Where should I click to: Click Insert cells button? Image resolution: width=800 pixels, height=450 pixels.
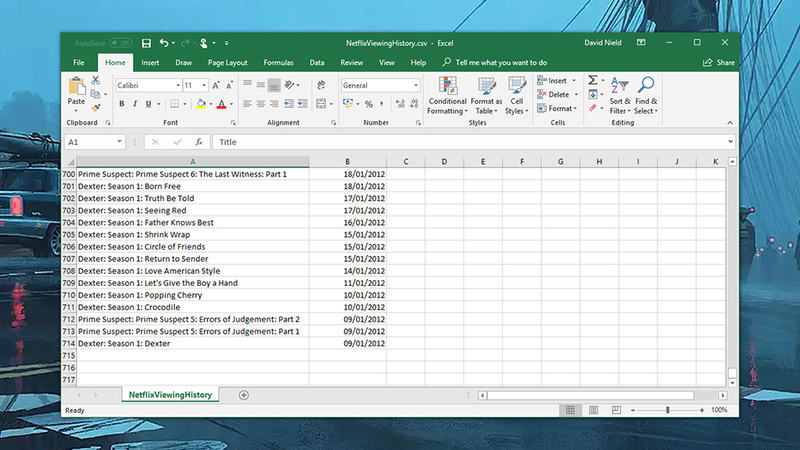557,81
